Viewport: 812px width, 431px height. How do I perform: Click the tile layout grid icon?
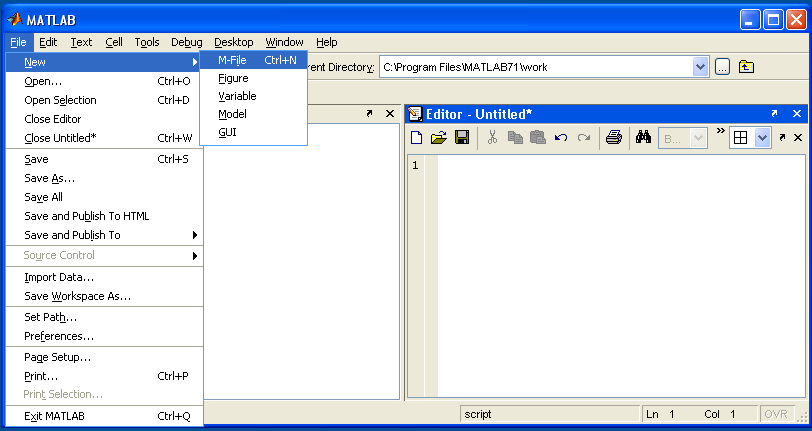(x=741, y=138)
